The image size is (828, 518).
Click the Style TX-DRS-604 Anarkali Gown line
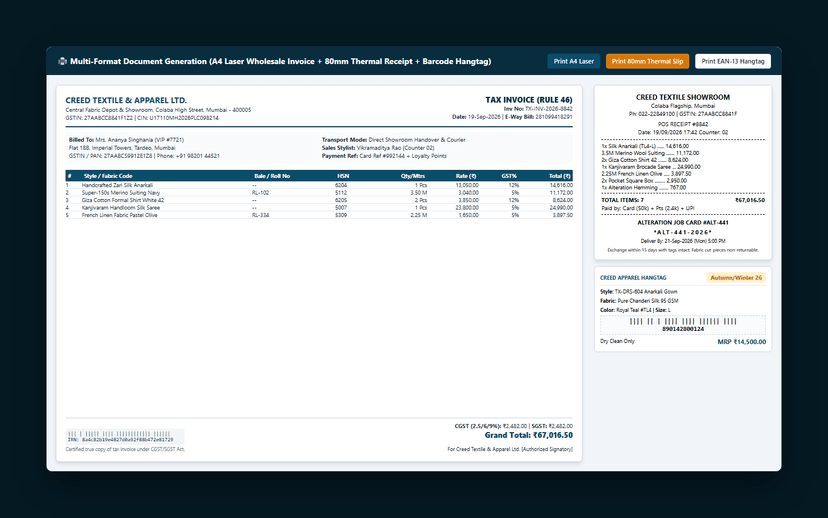(638, 291)
